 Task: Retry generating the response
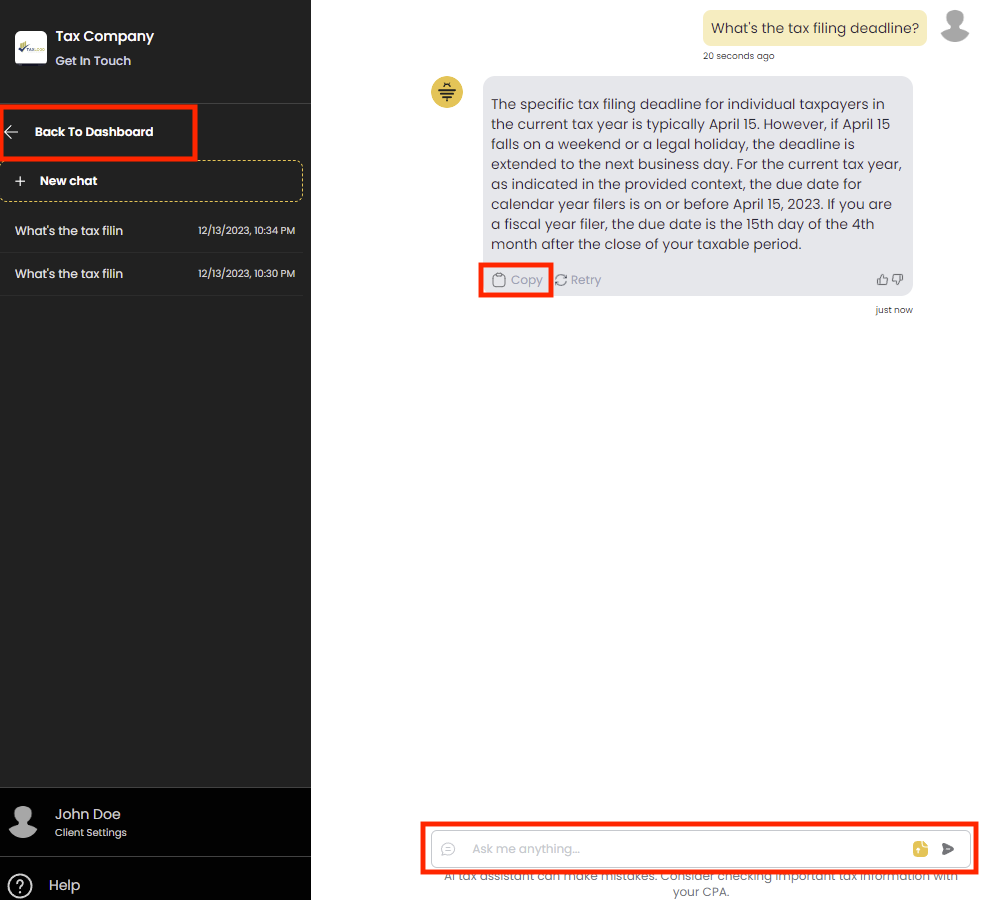click(578, 280)
